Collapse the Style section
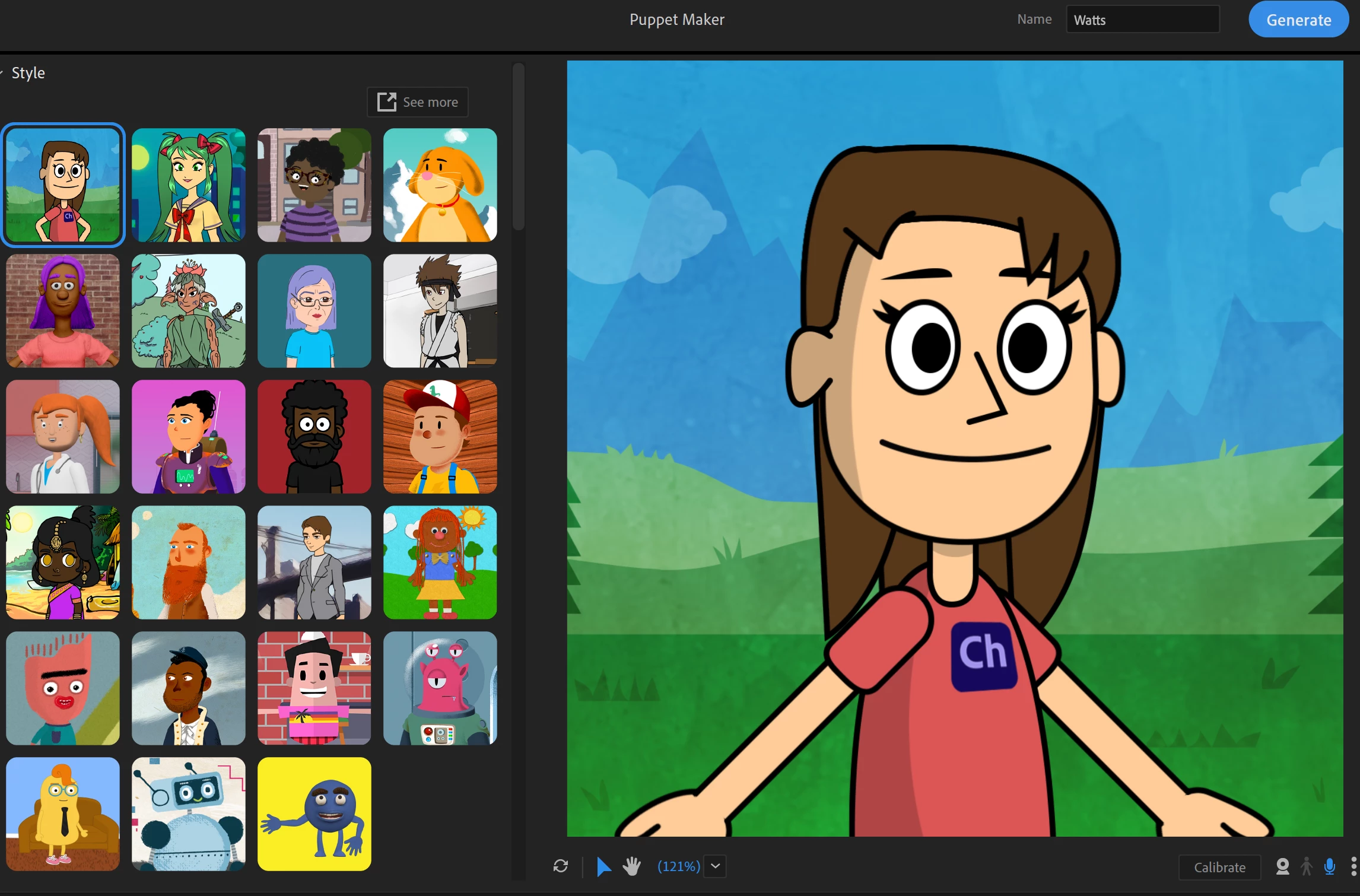Screen dimensions: 1360x896 pyautogui.click(x=2, y=73)
